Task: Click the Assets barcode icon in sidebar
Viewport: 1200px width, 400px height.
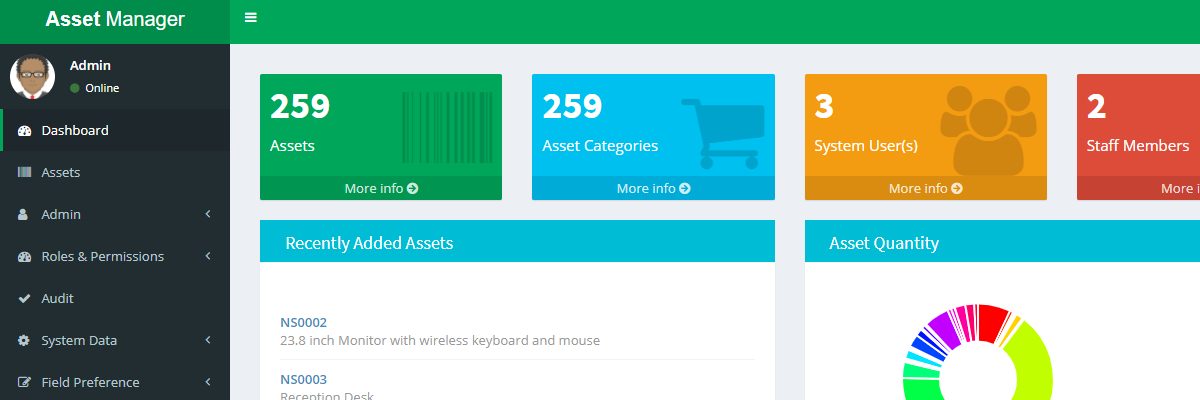Action: 24,173
